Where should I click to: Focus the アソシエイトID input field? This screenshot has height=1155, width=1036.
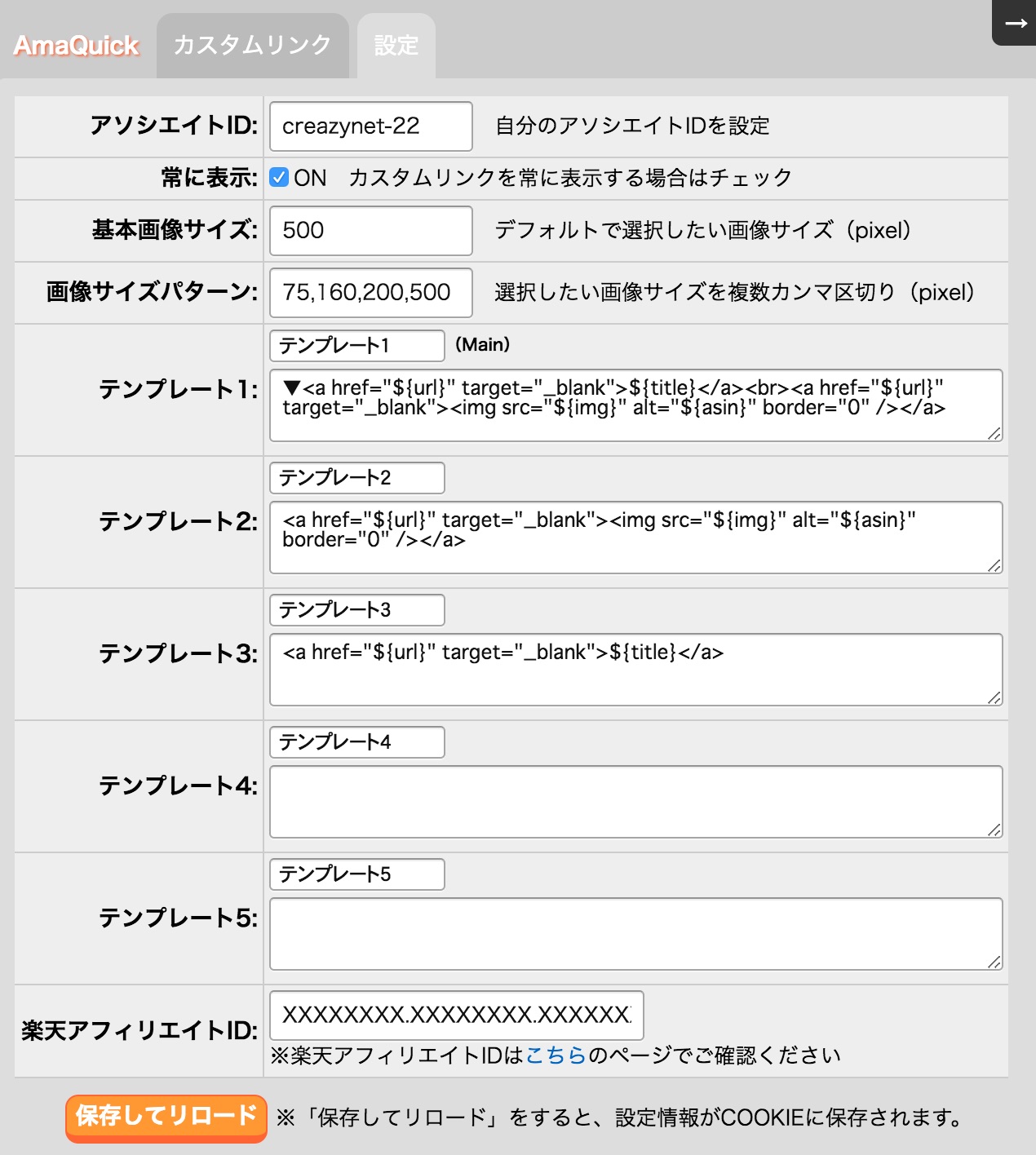[370, 126]
